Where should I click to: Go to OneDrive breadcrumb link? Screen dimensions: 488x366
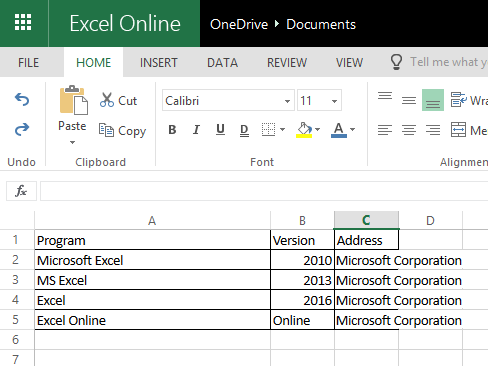pos(239,24)
